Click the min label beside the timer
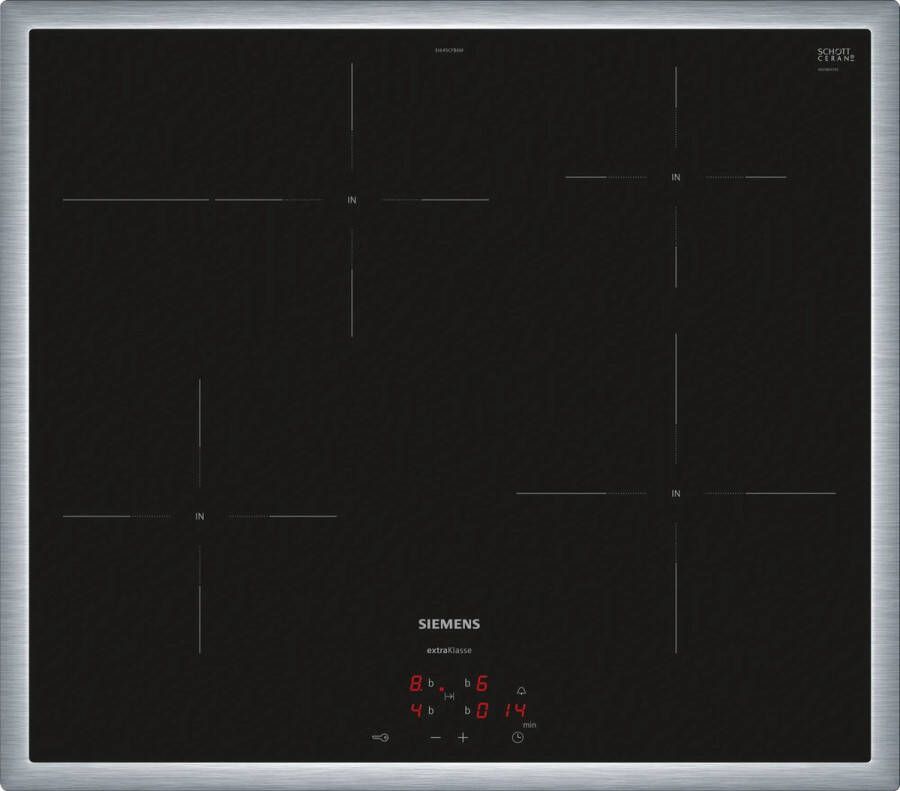 529,724
